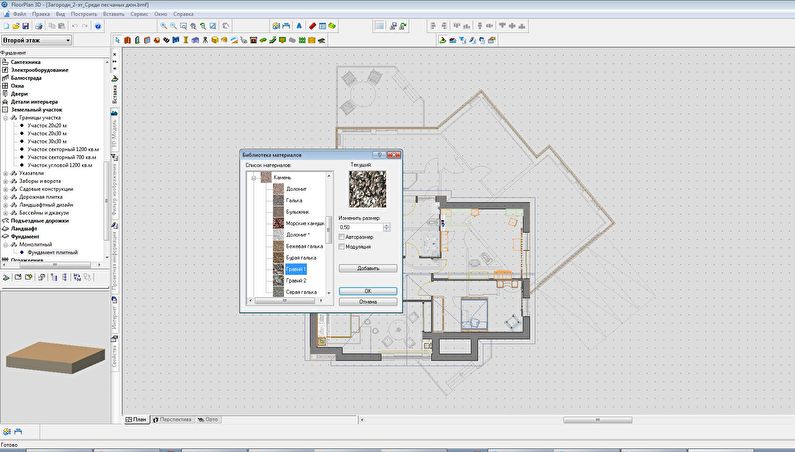This screenshot has width=795, height=452.
Task: Expand the Заборы и ворота tree node
Action: coord(7,180)
